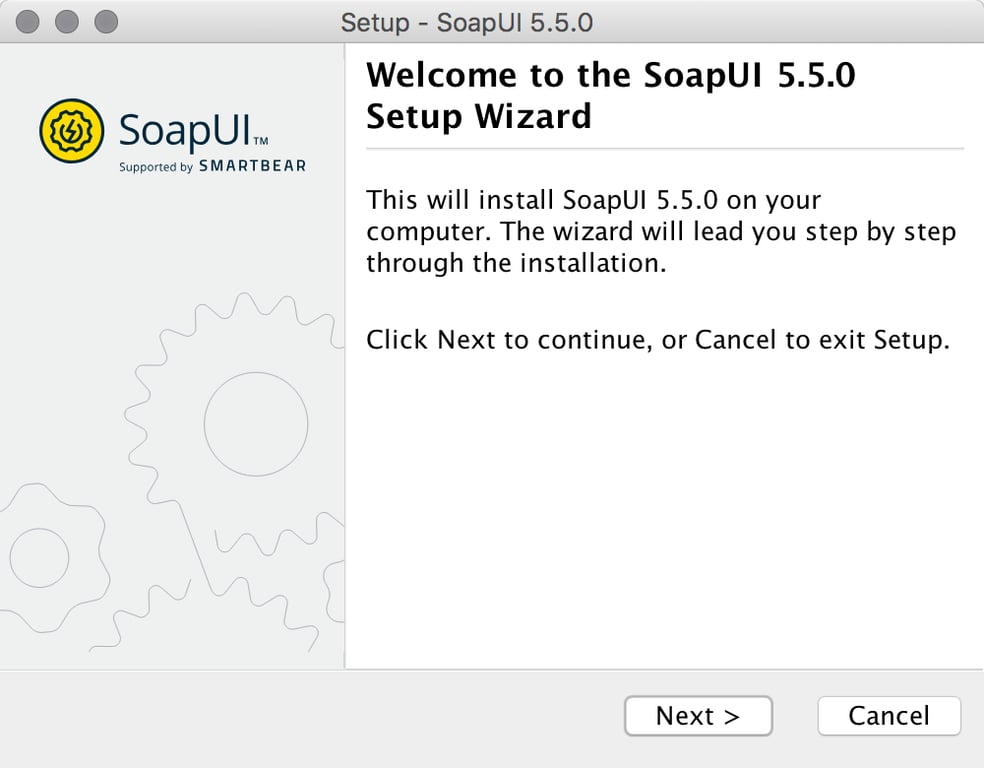Select the Welcome heading text

[612, 95]
